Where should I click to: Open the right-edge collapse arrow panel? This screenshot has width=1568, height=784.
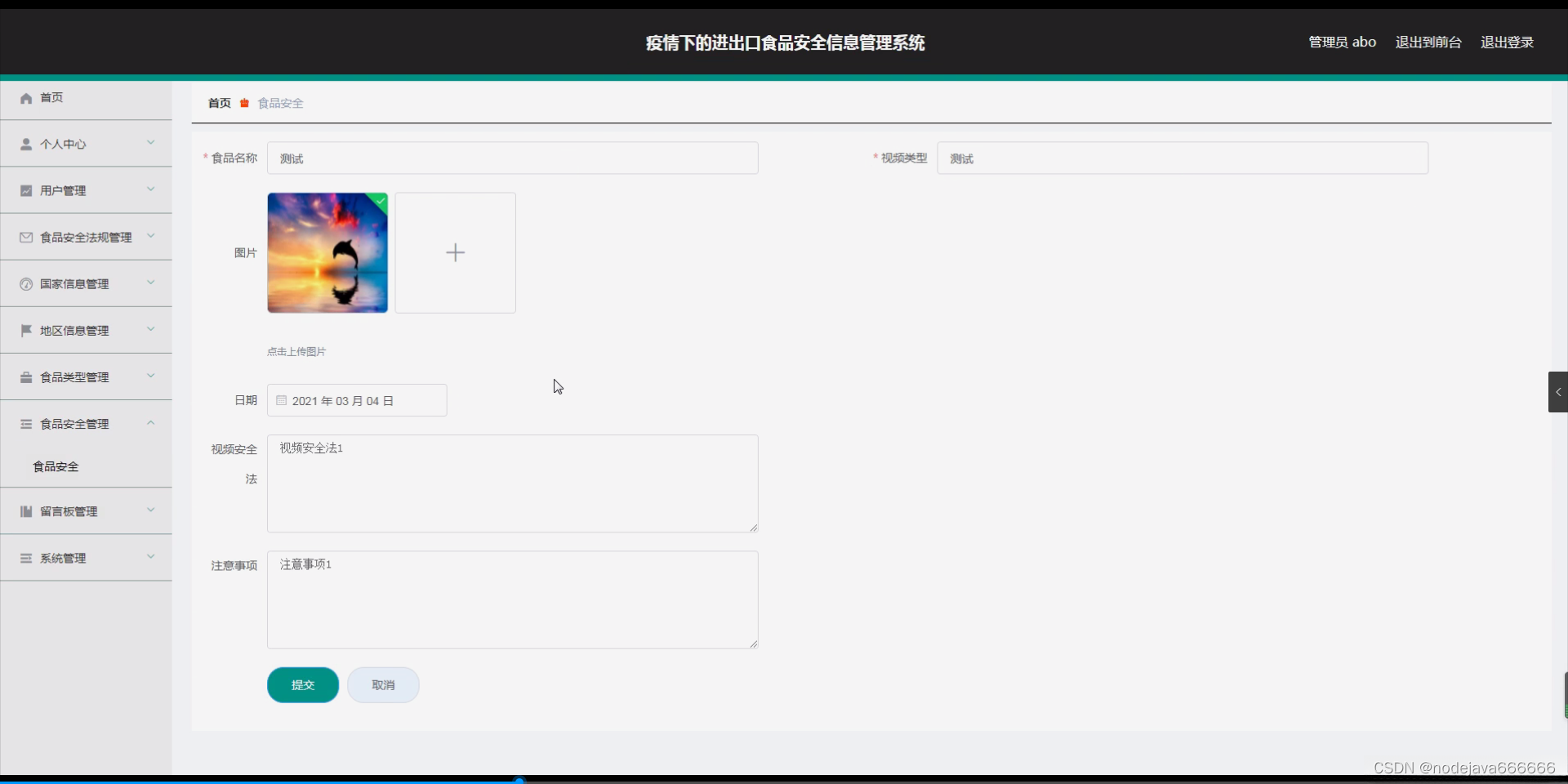[x=1558, y=392]
